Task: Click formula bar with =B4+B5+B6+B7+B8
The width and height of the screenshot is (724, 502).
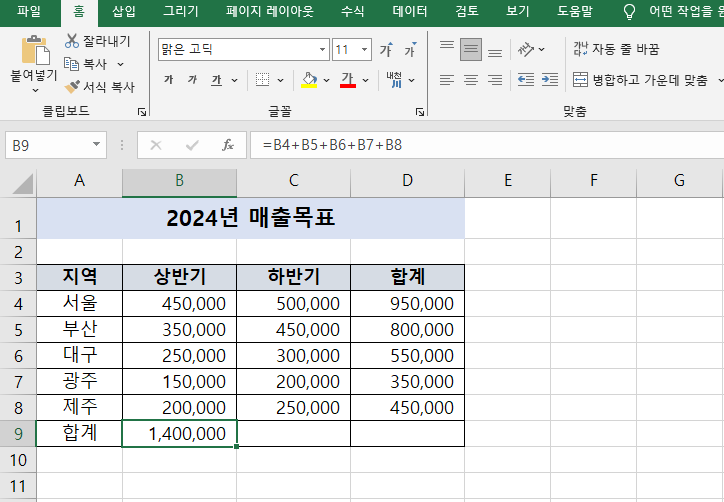Action: tap(487, 145)
